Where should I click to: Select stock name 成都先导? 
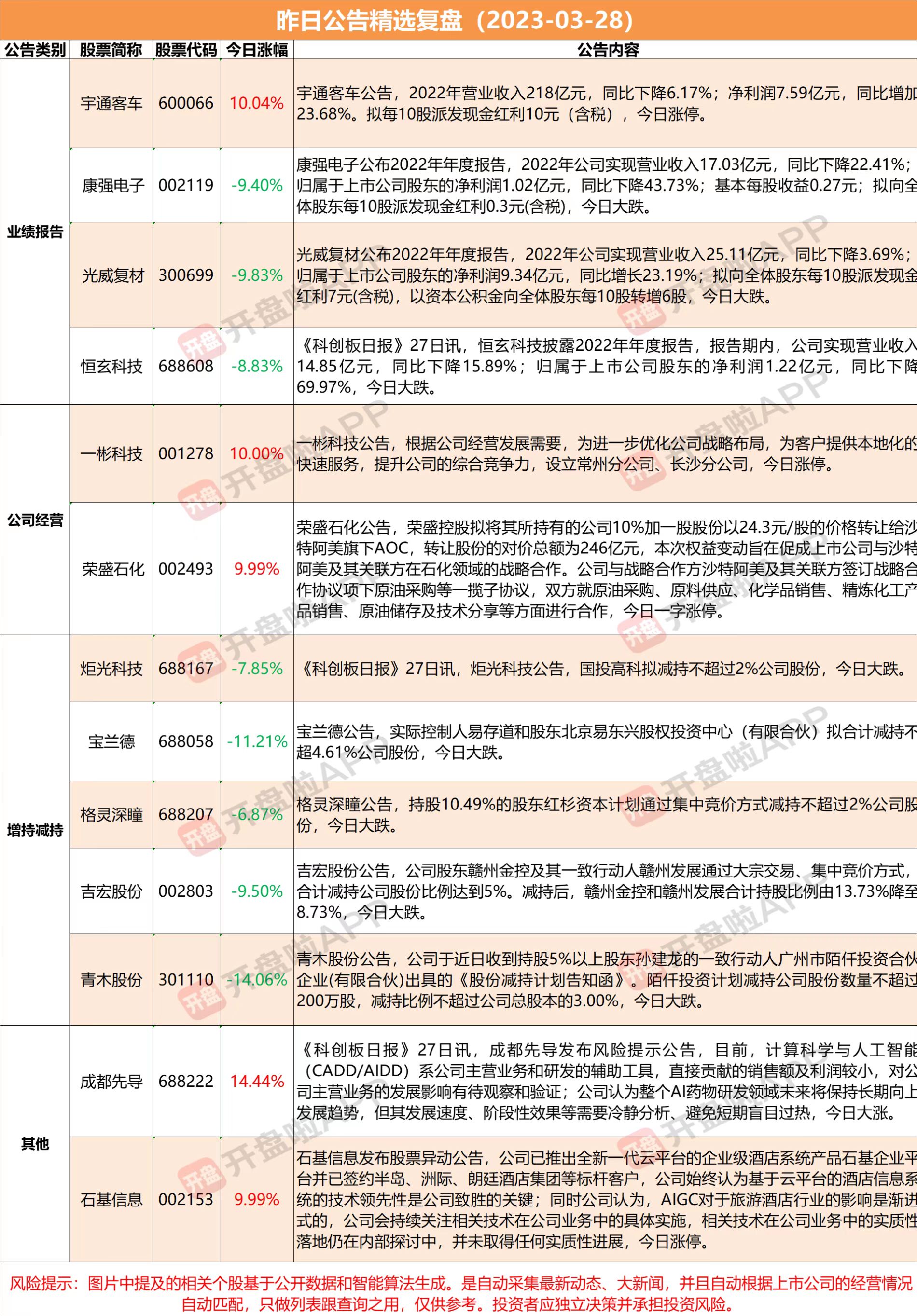[111, 1081]
